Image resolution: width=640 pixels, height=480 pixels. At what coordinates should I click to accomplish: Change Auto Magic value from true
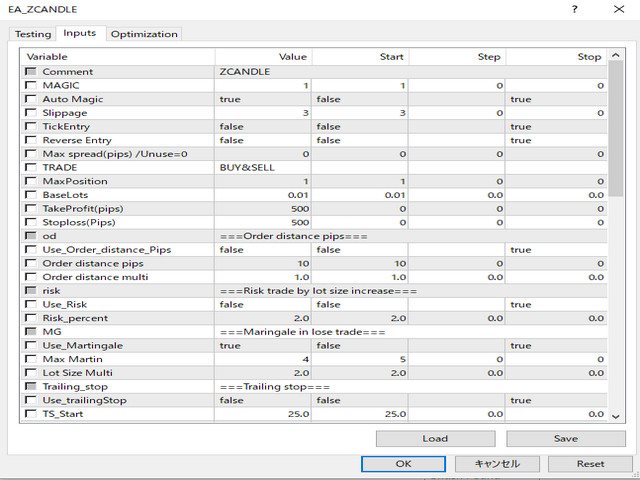click(x=262, y=100)
